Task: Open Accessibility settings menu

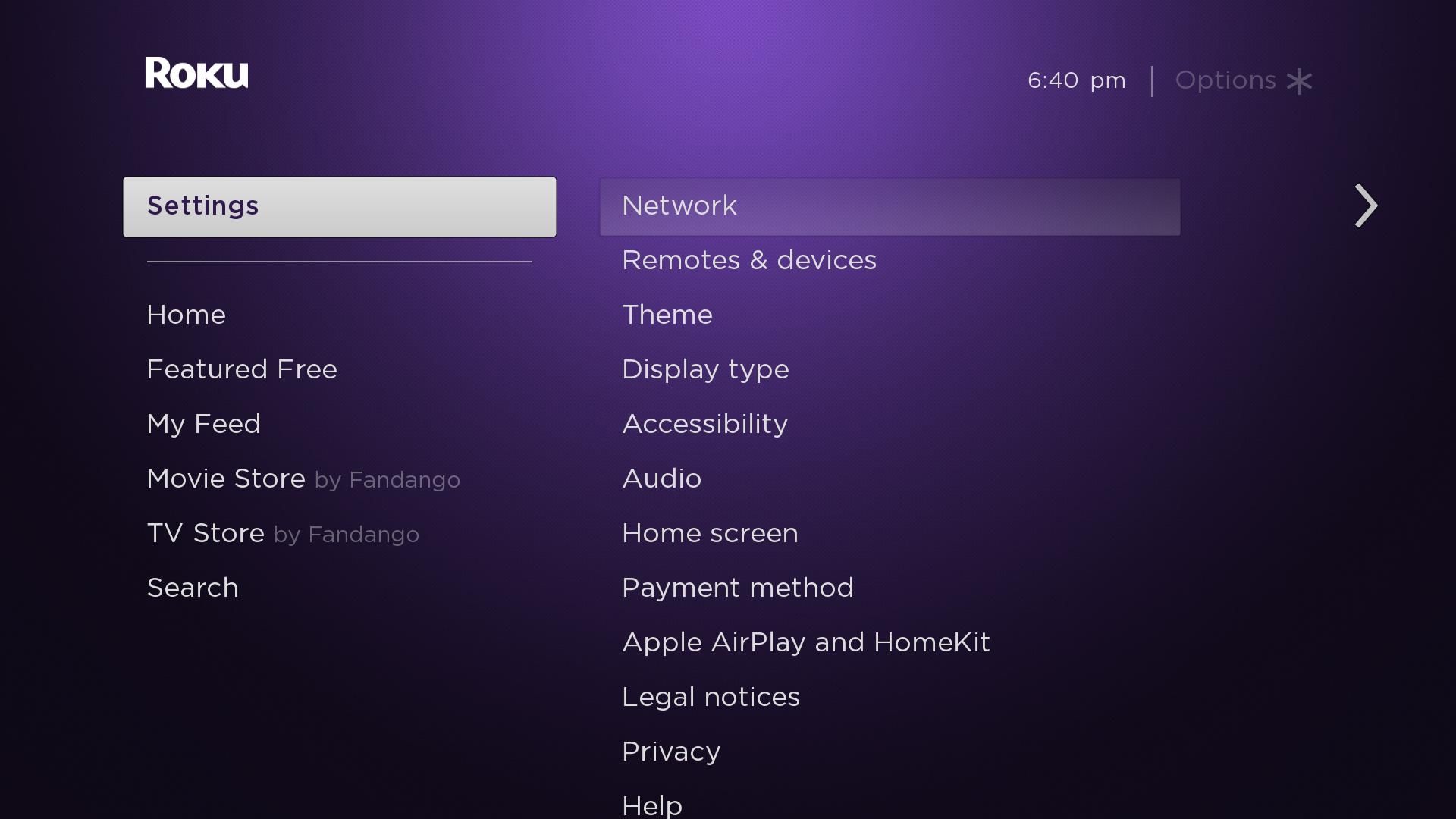Action: [x=704, y=423]
